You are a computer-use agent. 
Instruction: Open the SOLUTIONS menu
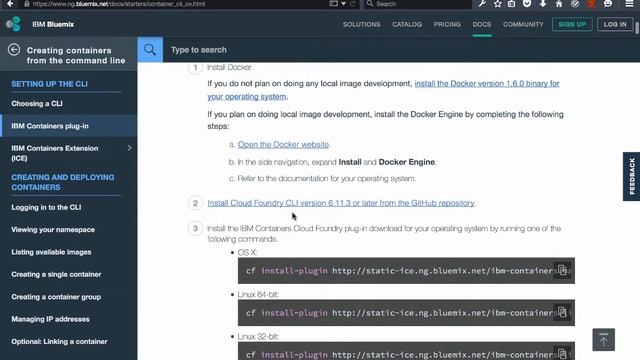coord(361,24)
